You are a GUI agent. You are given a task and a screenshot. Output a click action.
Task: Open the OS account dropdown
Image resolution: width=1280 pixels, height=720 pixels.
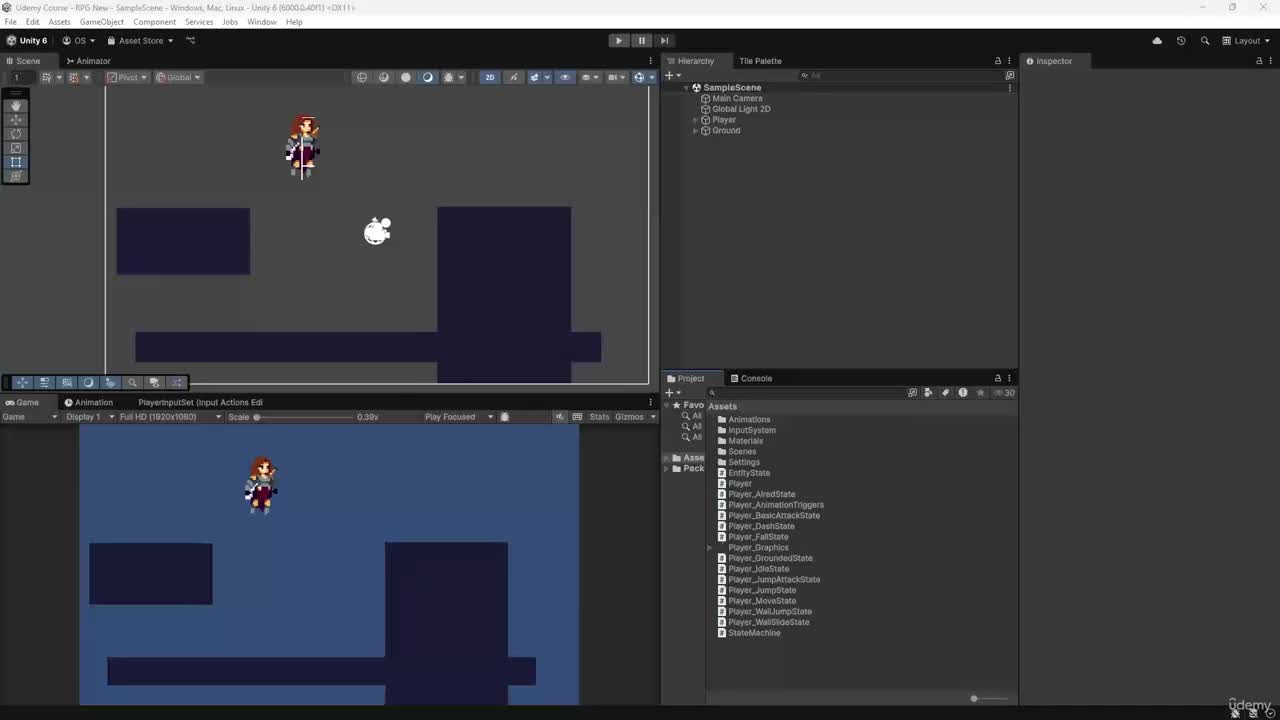coord(79,41)
